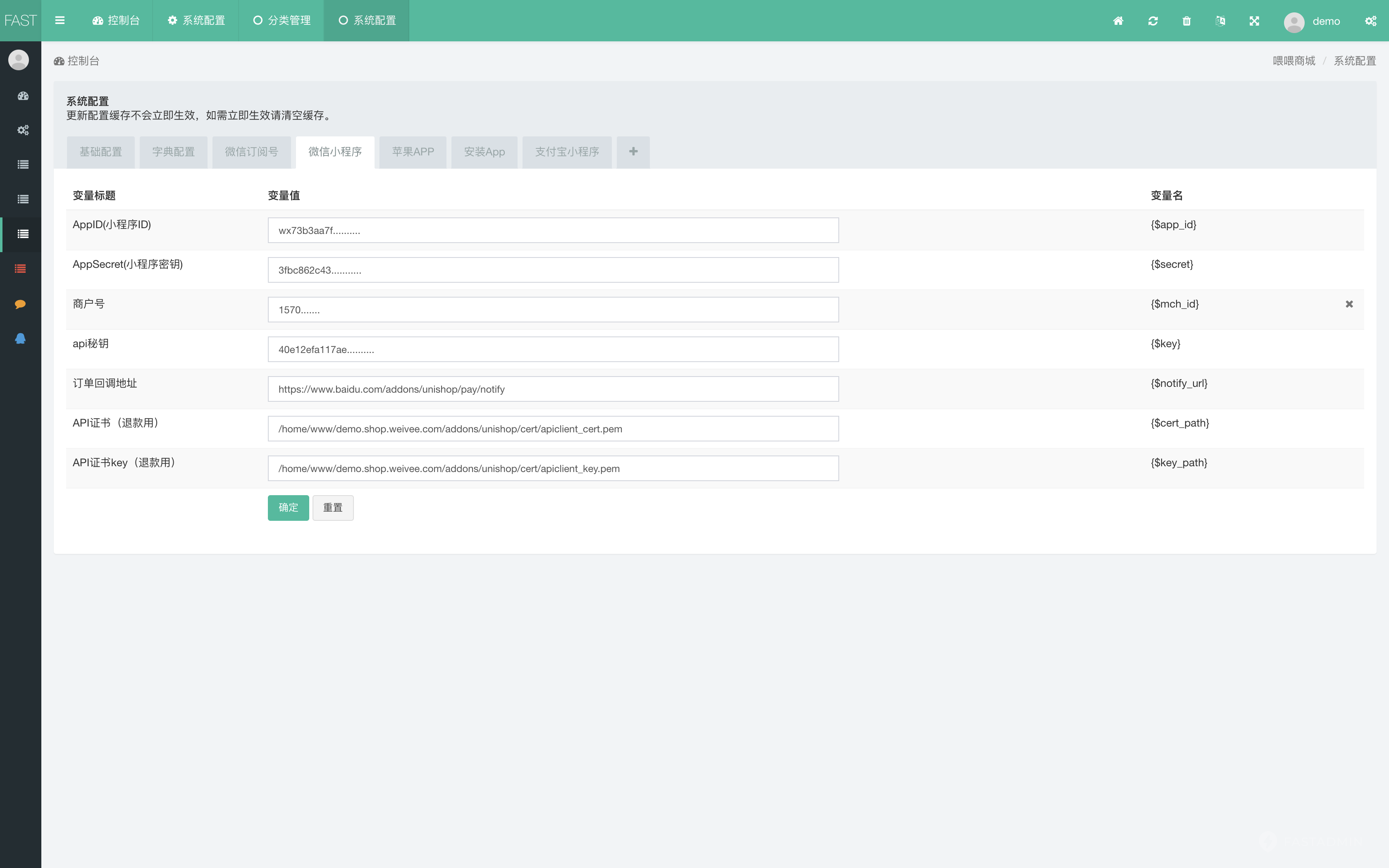Click the refresh cache icon
Viewport: 1389px width, 868px height.
[x=1153, y=21]
